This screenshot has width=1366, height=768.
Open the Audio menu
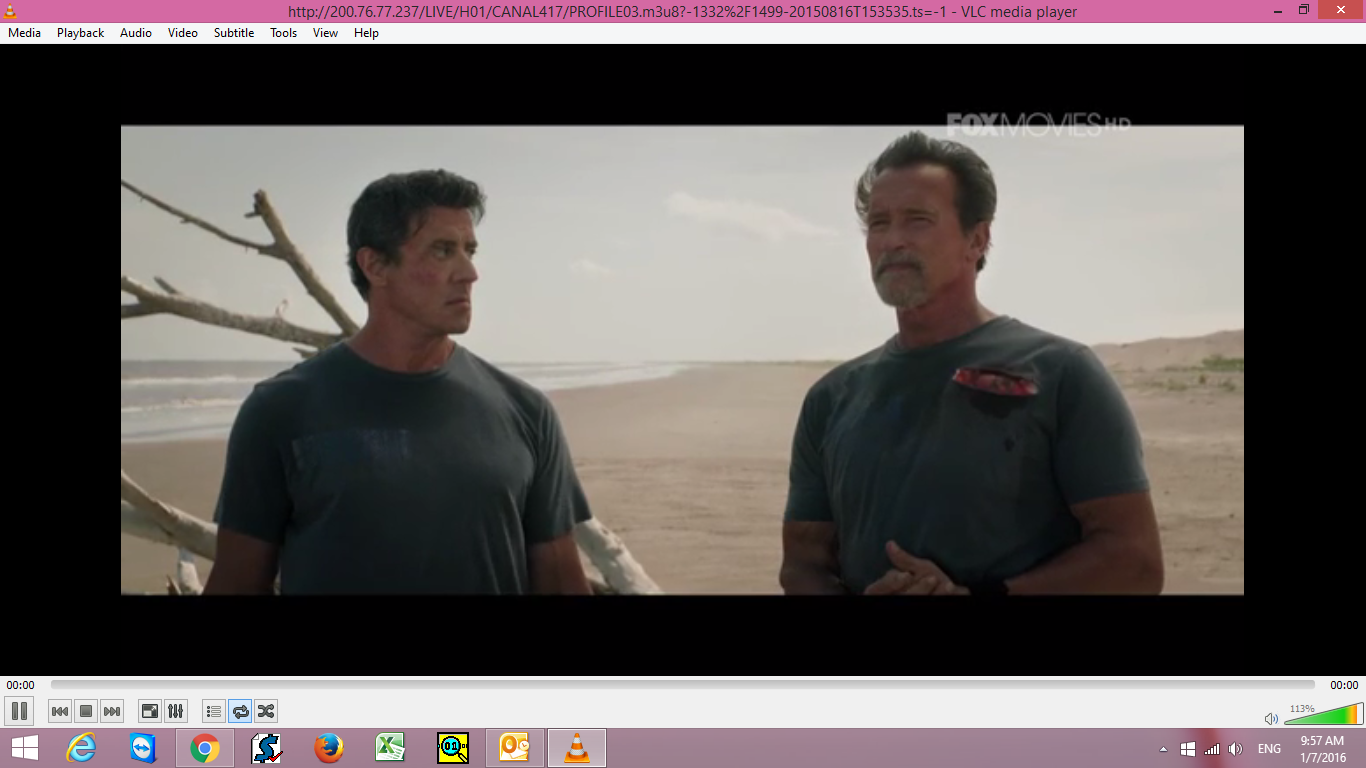pyautogui.click(x=136, y=33)
